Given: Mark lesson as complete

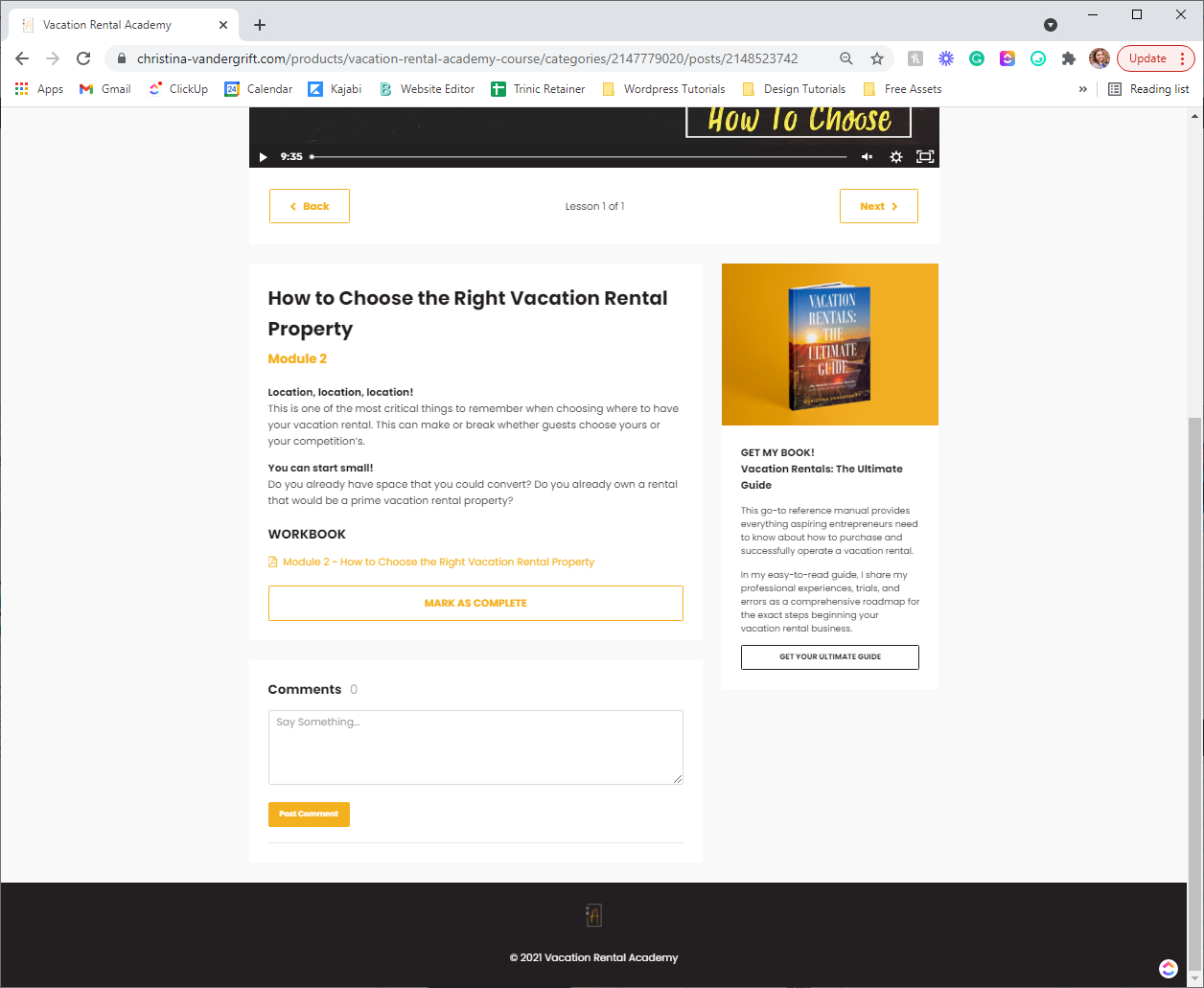Looking at the screenshot, I should [475, 603].
